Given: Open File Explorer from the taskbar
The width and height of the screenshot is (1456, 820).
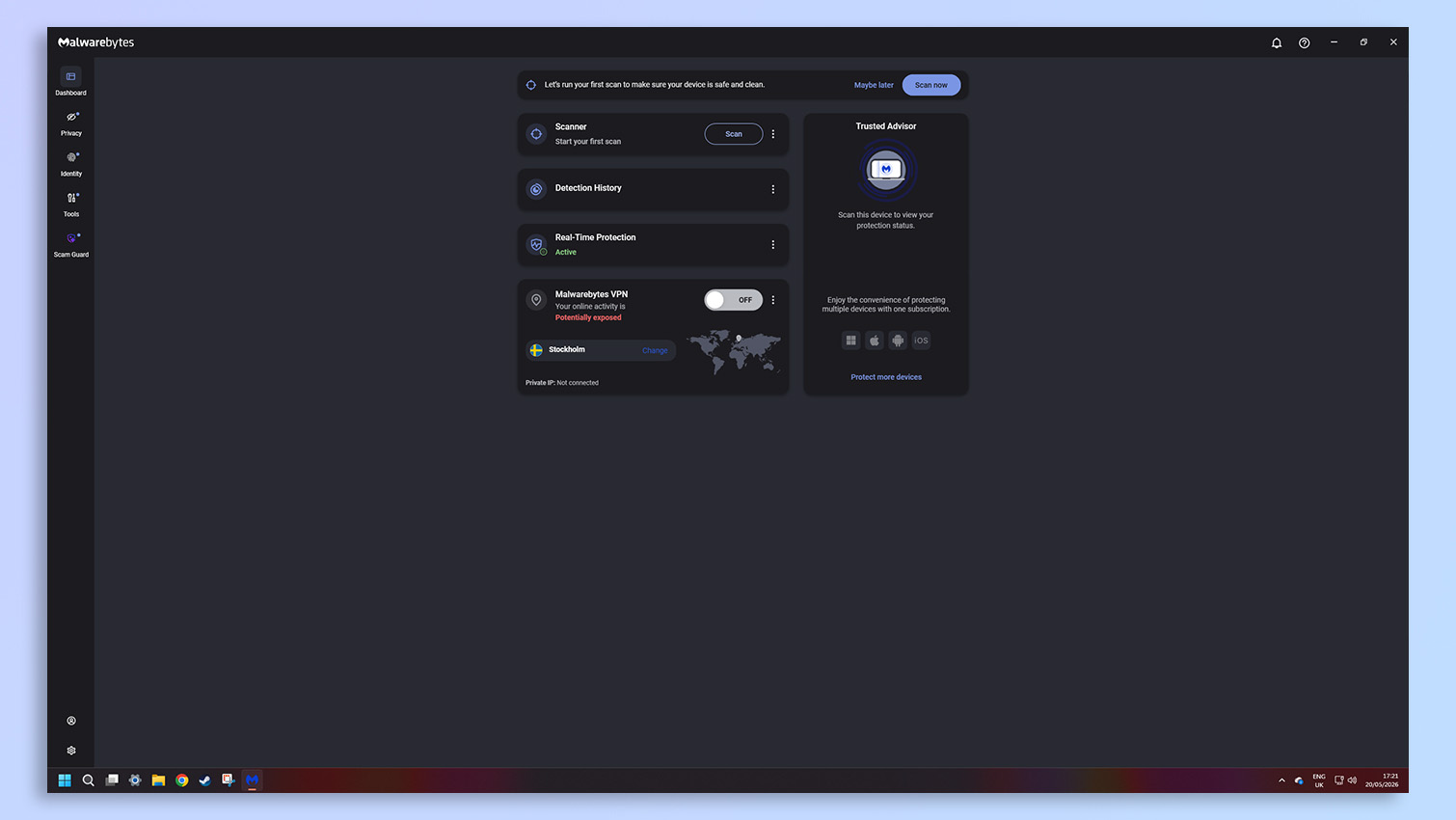Looking at the screenshot, I should (158, 780).
